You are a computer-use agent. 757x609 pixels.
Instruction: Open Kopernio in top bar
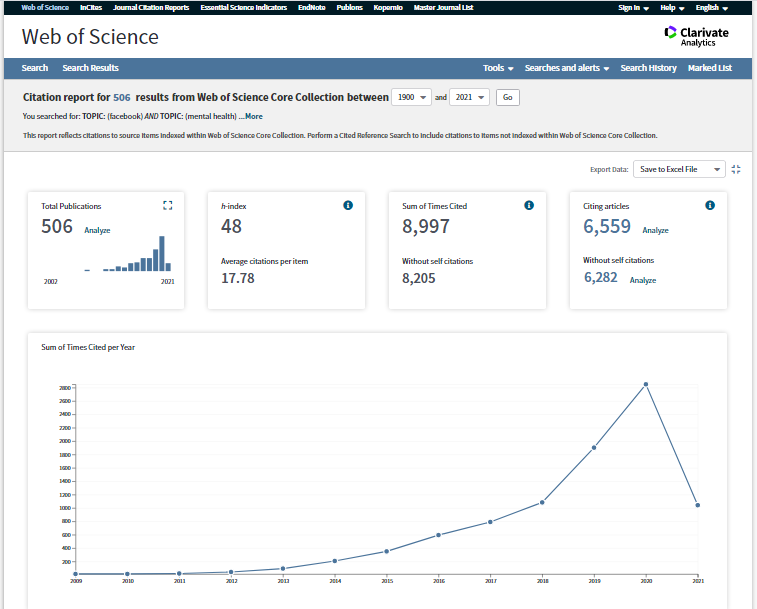click(388, 8)
